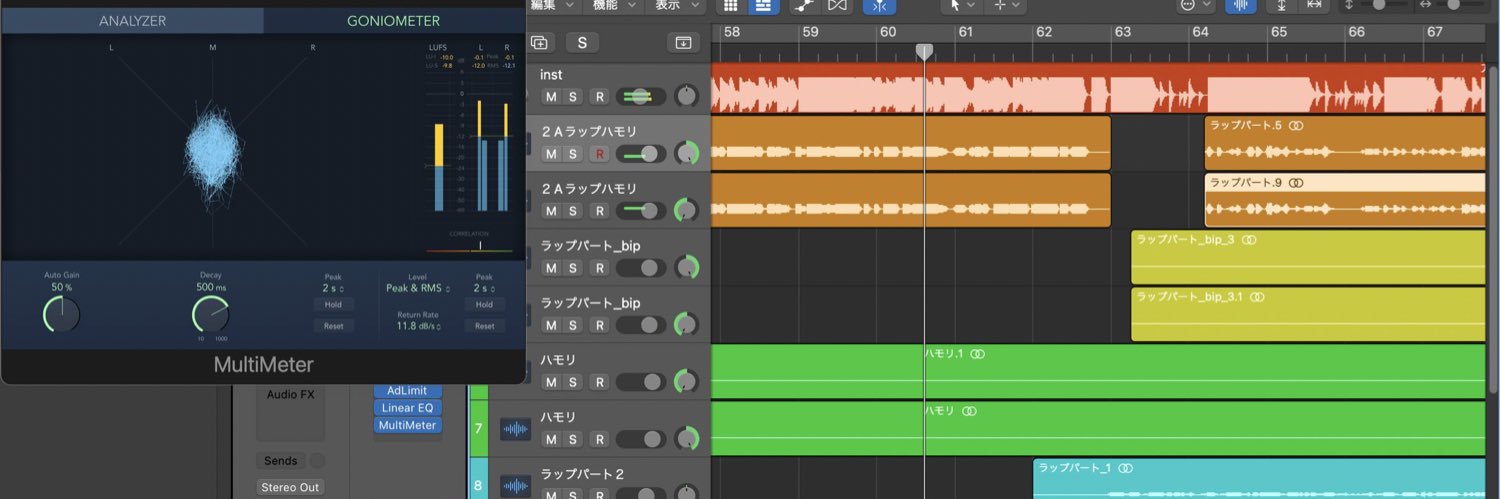Select the ラップパート.5 region
This screenshot has width=1500, height=499.
(1345, 143)
